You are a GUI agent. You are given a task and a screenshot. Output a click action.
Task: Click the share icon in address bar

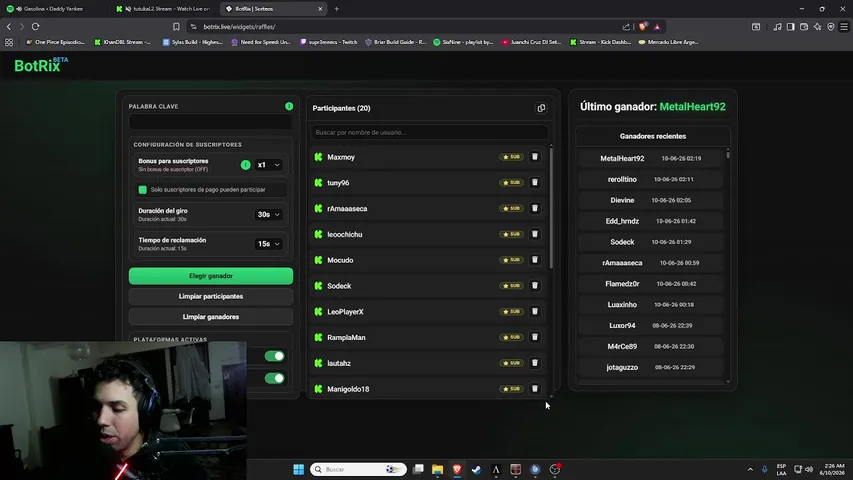(x=626, y=27)
